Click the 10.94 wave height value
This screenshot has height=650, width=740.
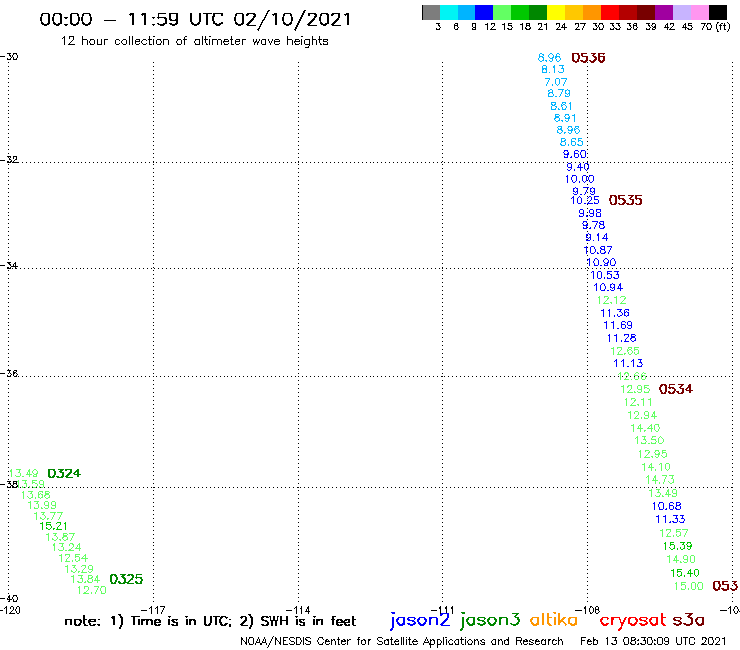(x=608, y=287)
